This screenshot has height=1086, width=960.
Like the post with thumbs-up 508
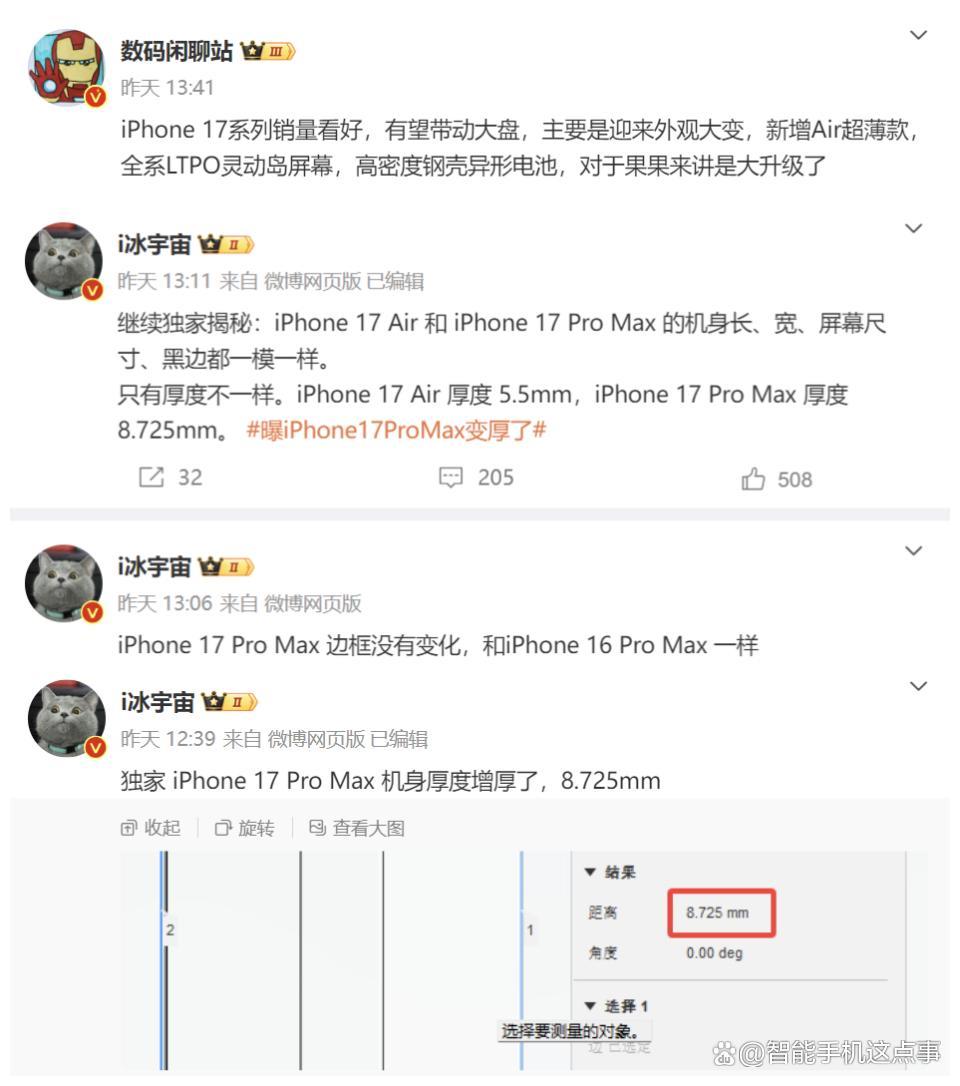tap(753, 479)
